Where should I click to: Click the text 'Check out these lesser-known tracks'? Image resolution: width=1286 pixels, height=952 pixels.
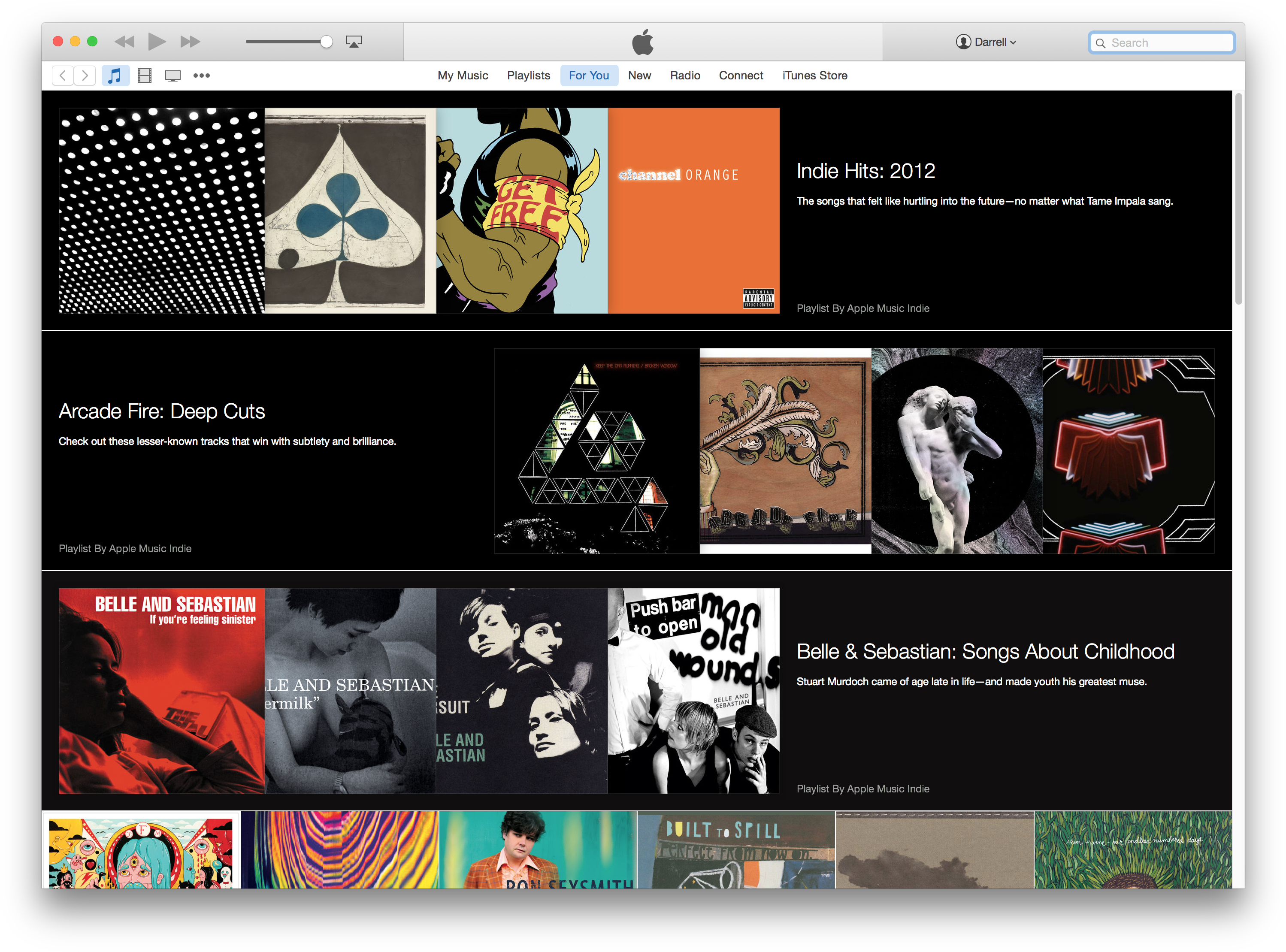pos(227,441)
